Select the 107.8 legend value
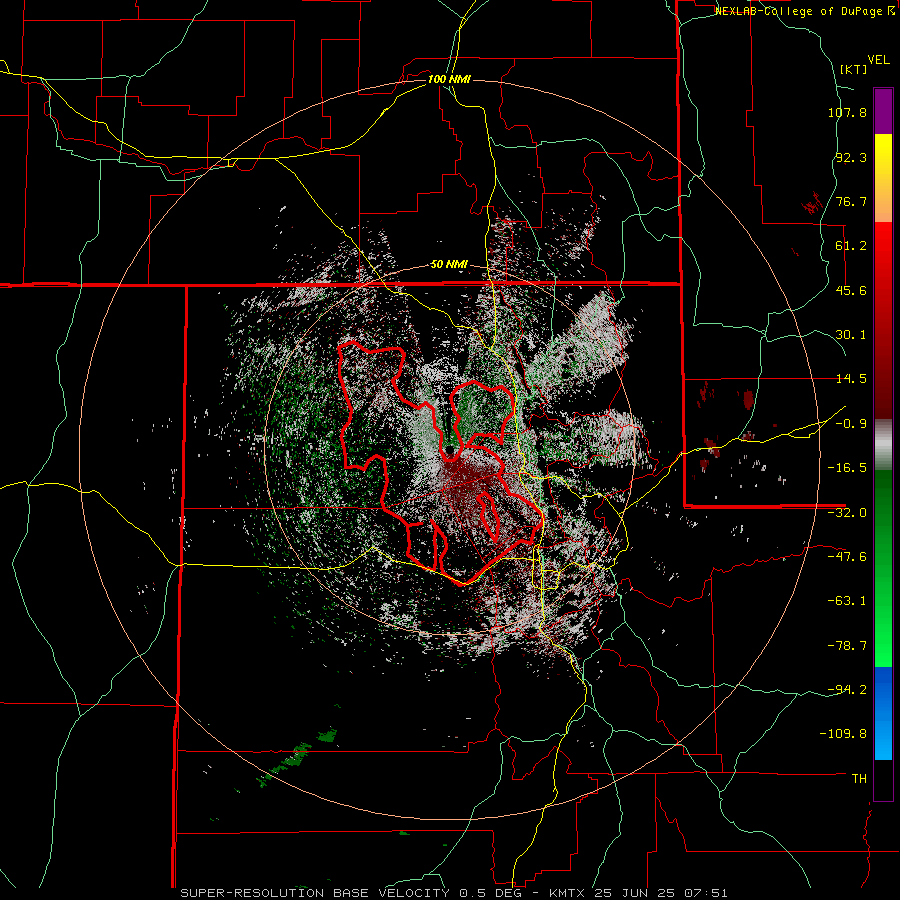This screenshot has height=900, width=900. (x=847, y=112)
